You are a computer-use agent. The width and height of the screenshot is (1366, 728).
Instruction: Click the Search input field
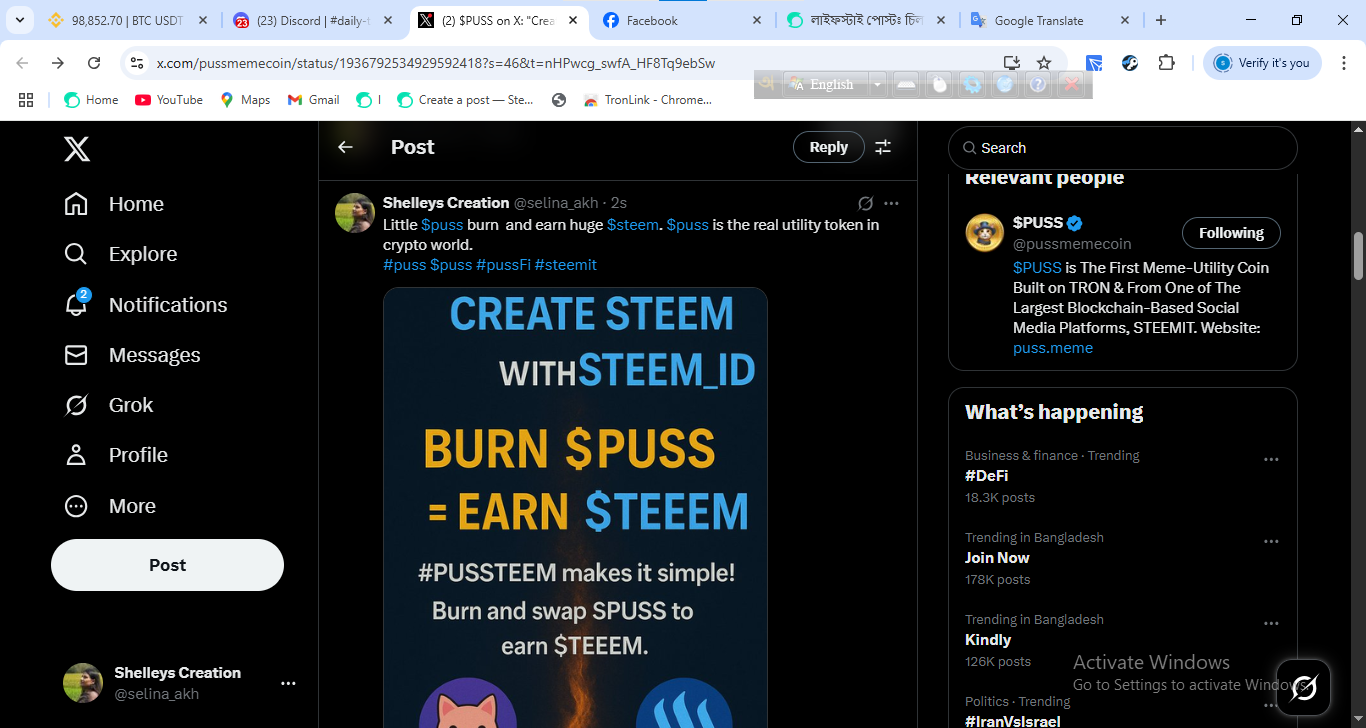1122,148
